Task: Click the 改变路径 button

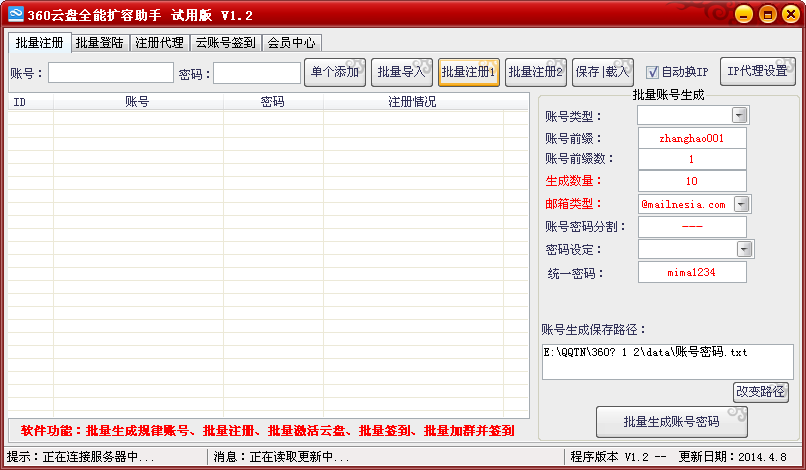Action: pyautogui.click(x=761, y=392)
